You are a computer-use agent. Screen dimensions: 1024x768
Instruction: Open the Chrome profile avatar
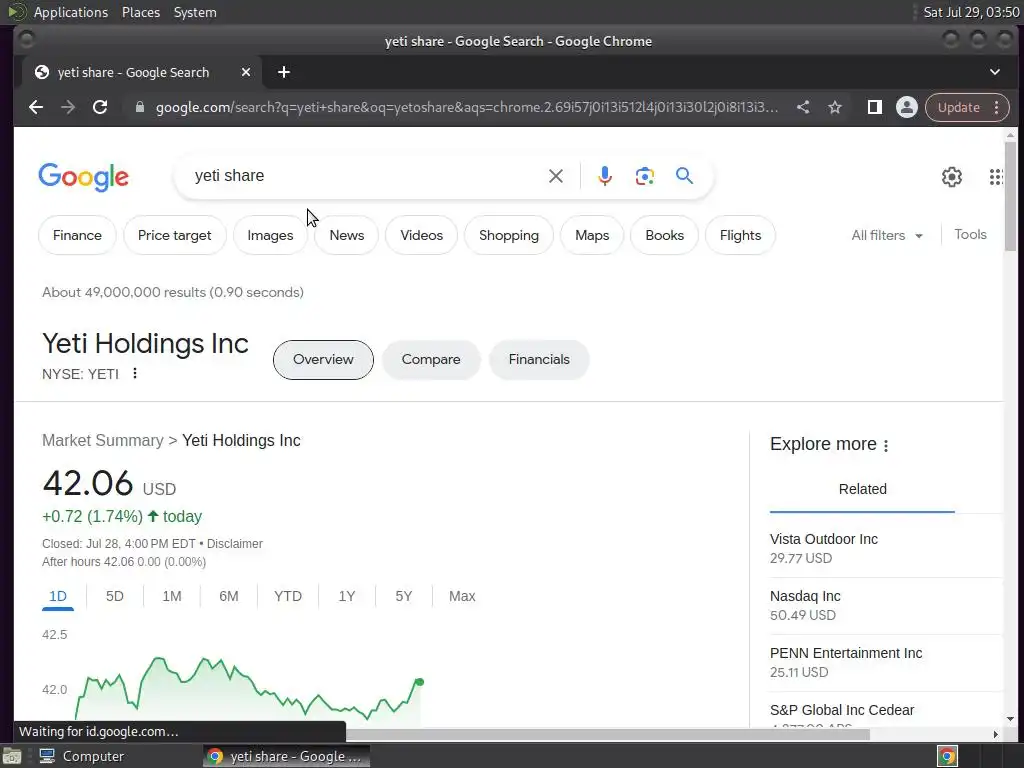point(906,107)
